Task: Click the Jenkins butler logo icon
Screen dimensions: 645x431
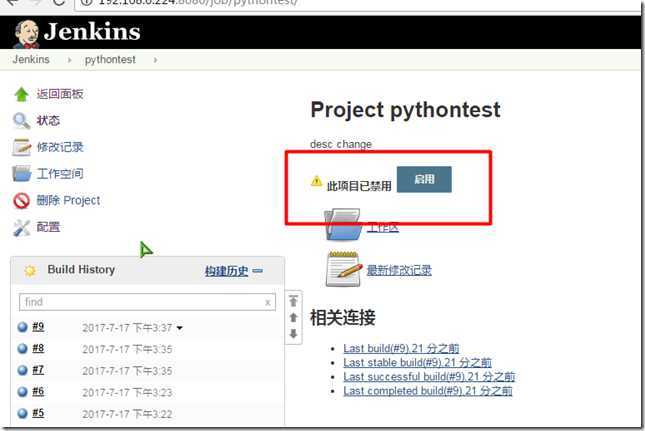Action: pos(26,33)
